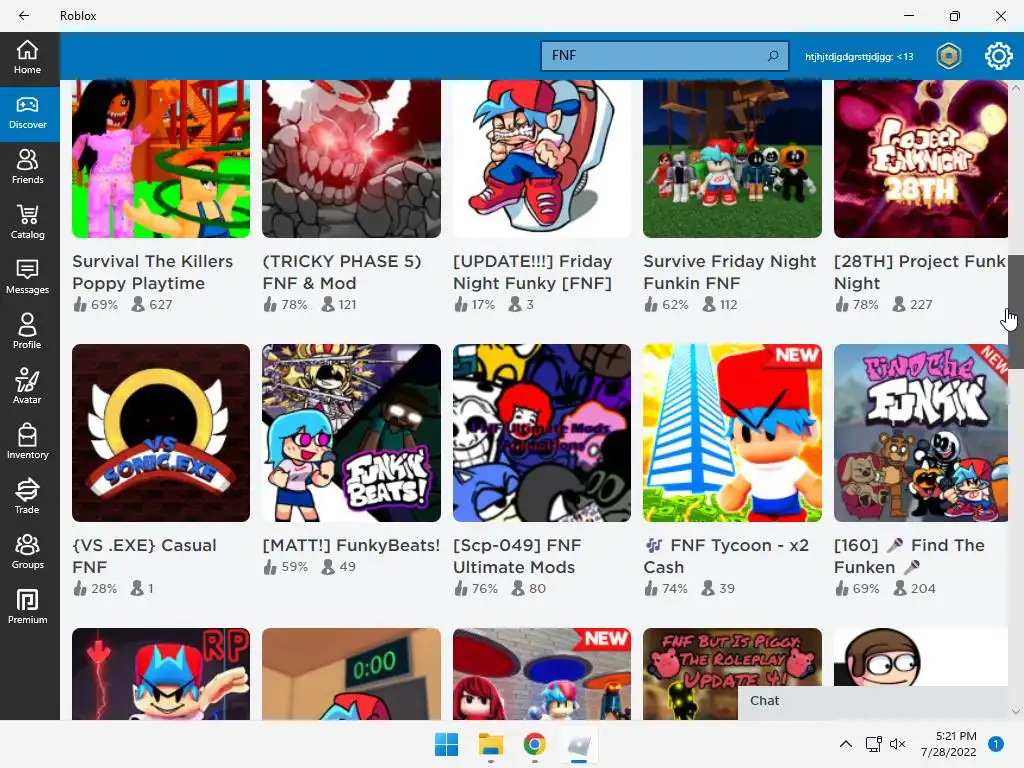Click the FNF search field
Image resolution: width=1024 pixels, height=768 pixels.
[664, 56]
